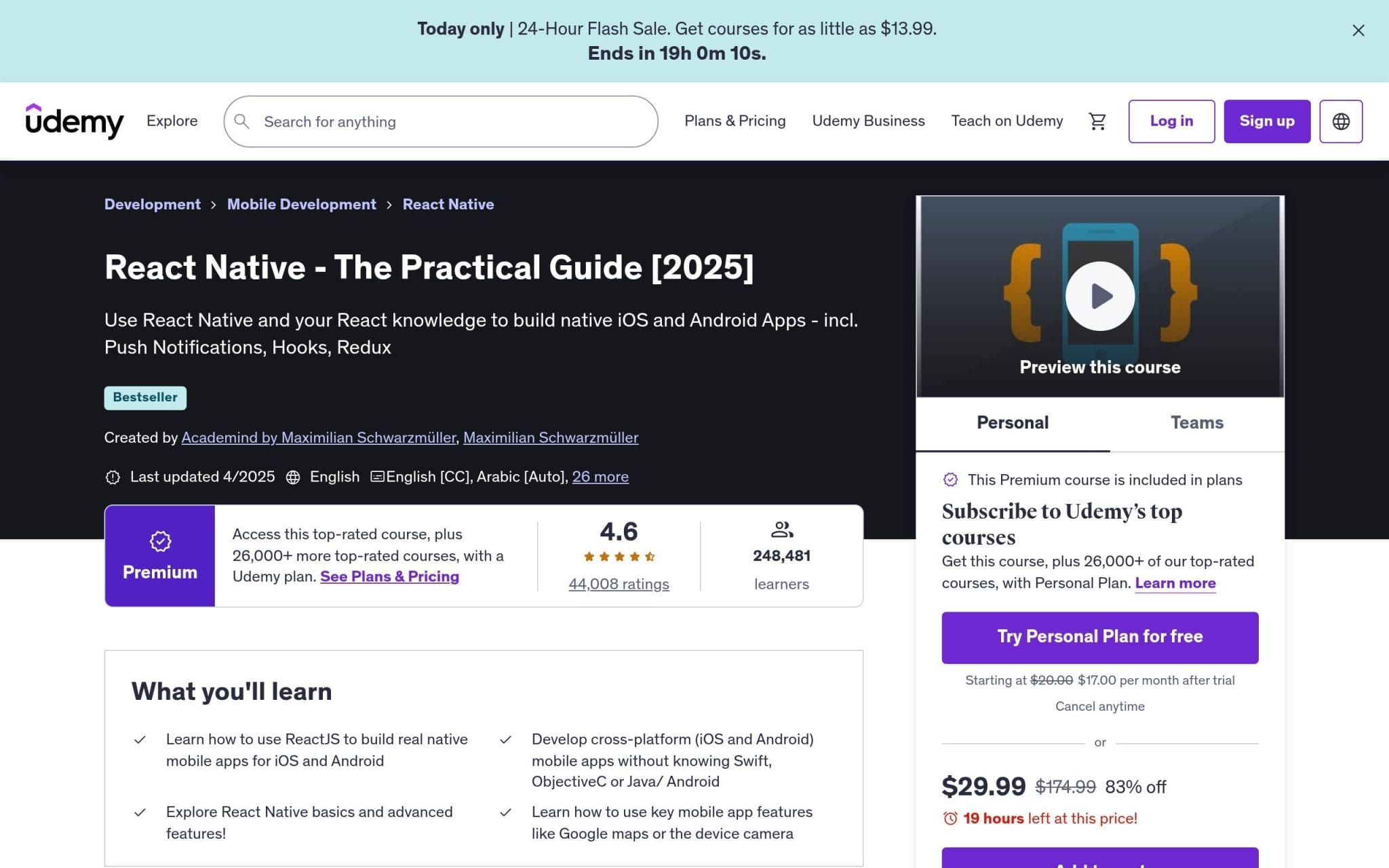1389x868 pixels.
Task: Click the Bestseller badge
Action: point(145,397)
